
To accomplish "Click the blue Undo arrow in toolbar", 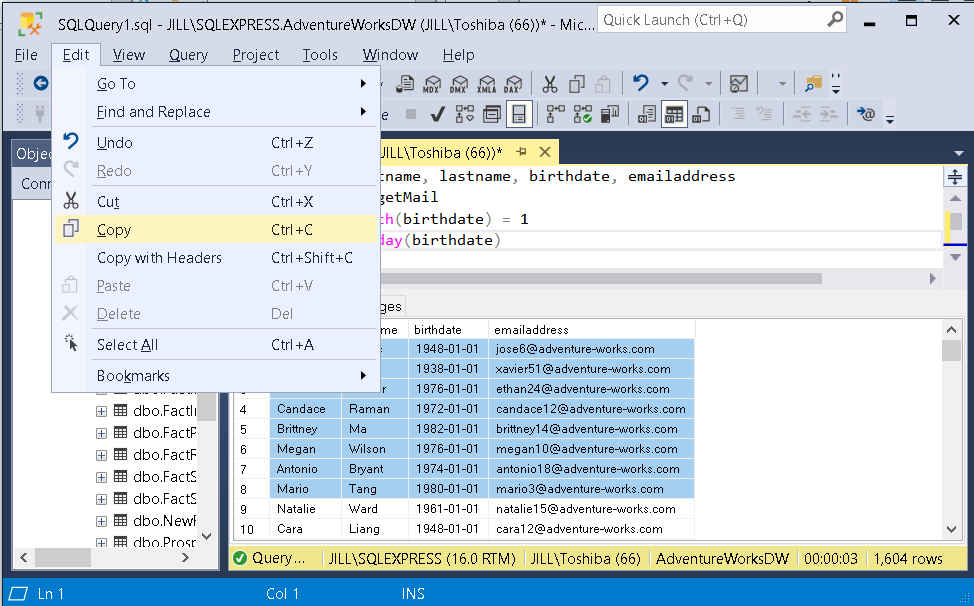I will 641,83.
